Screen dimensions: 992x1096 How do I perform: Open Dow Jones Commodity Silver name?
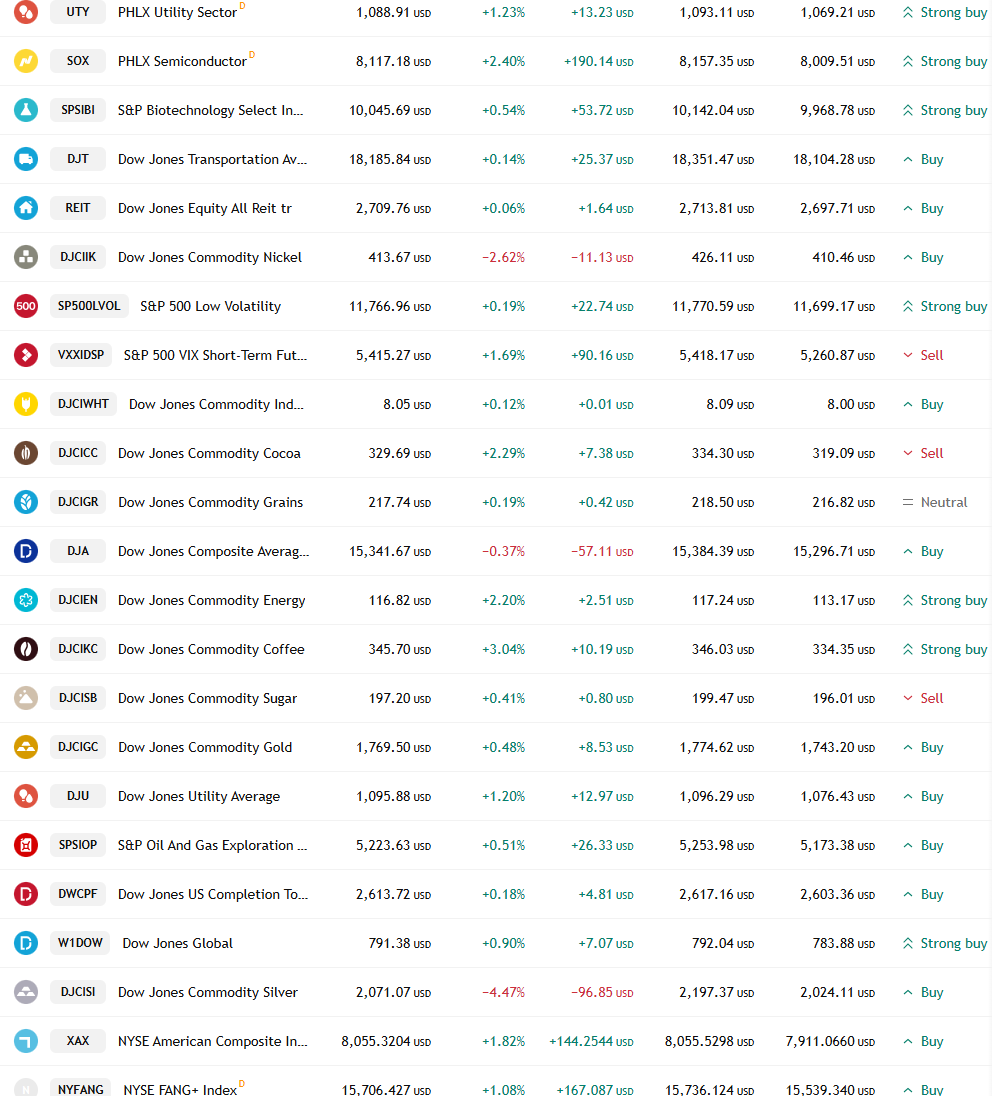[208, 992]
